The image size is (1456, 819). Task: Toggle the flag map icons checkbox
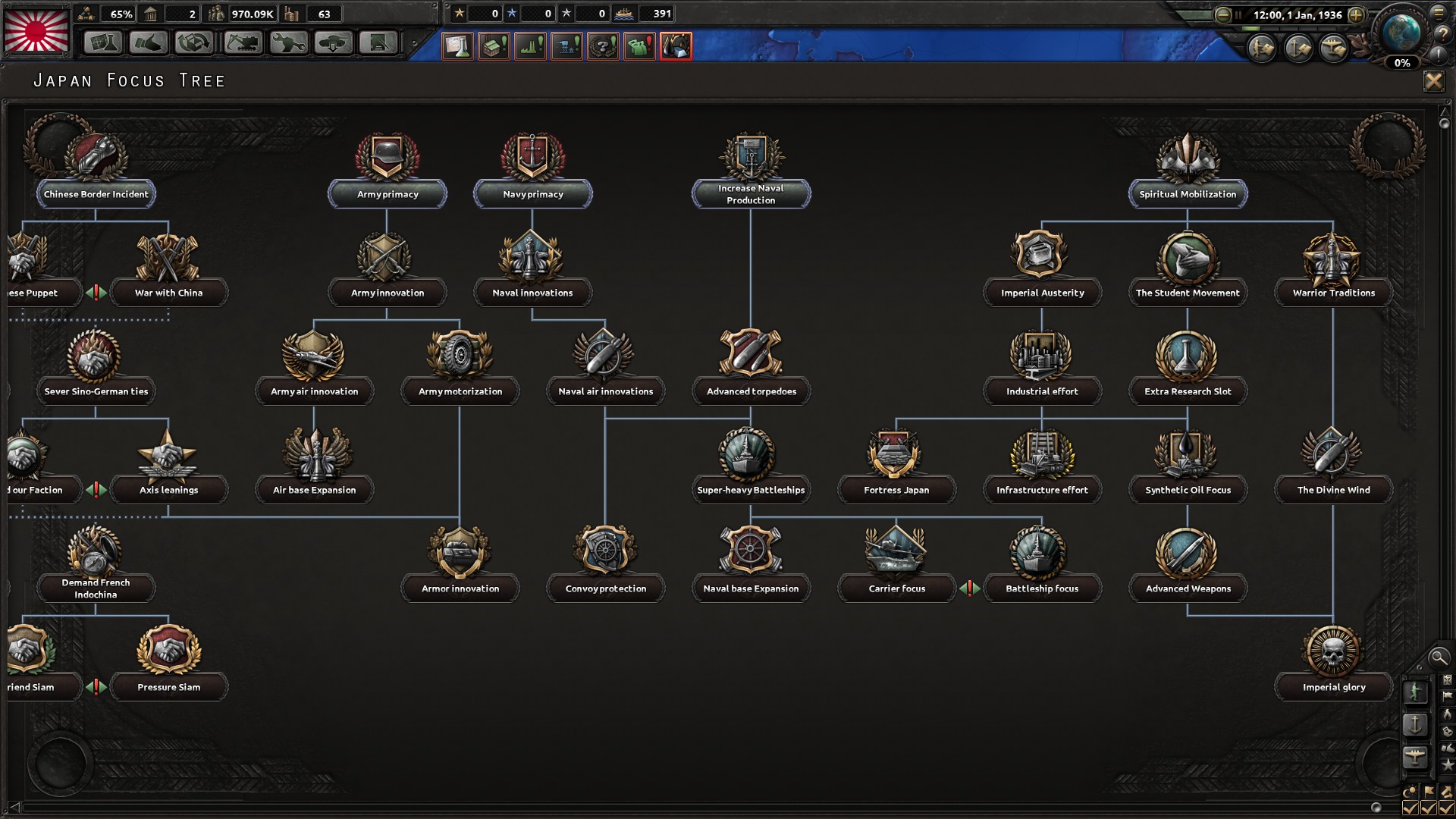[1429, 808]
